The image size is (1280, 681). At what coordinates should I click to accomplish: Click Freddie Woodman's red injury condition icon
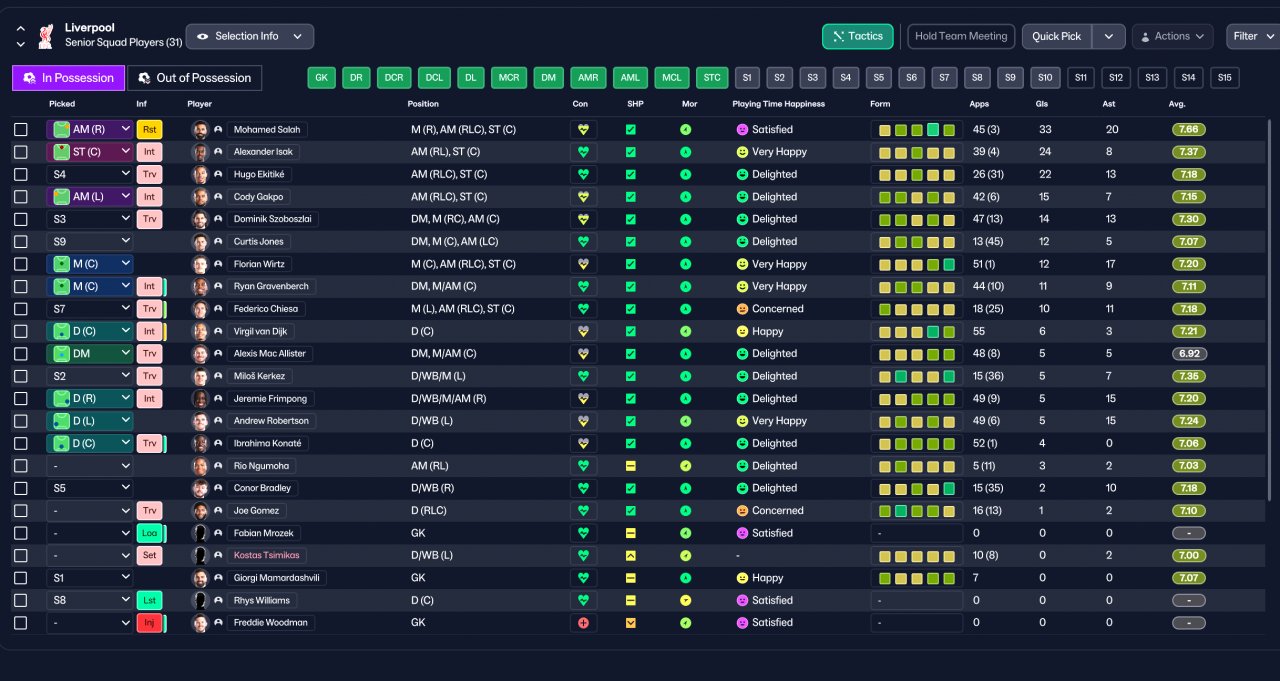pos(584,622)
